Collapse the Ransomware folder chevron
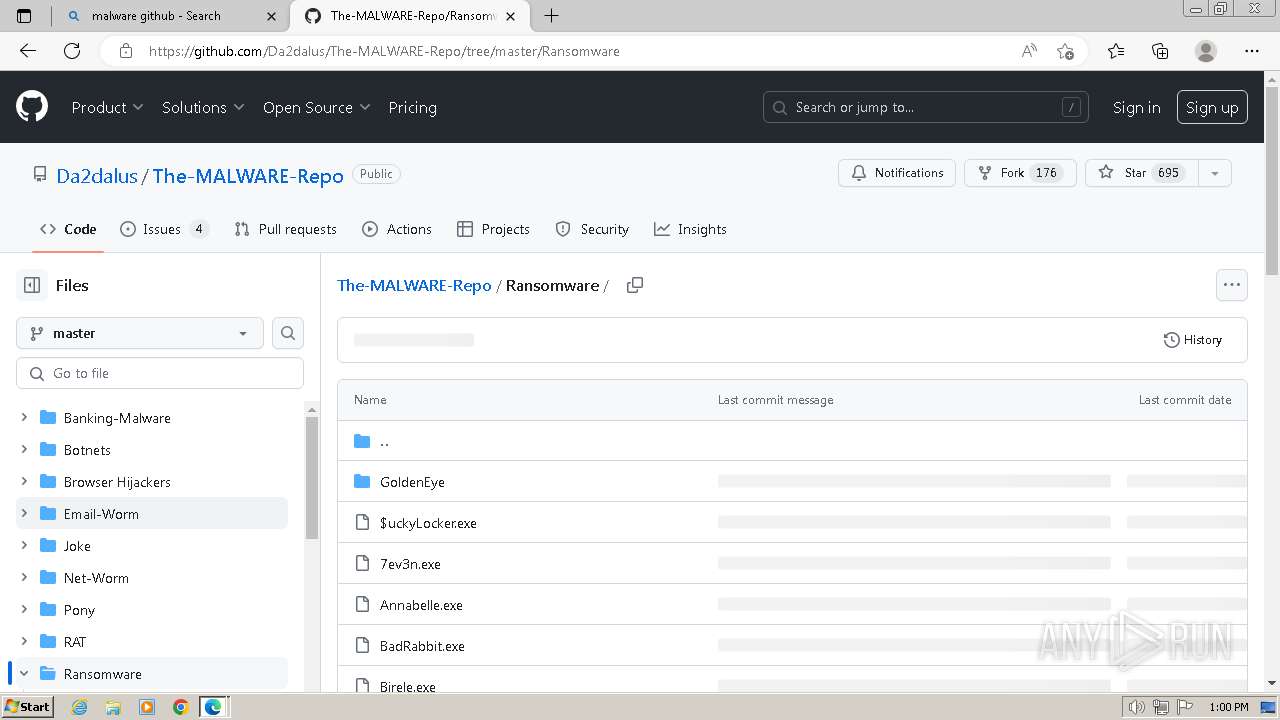The width and height of the screenshot is (1280, 720). [24, 674]
